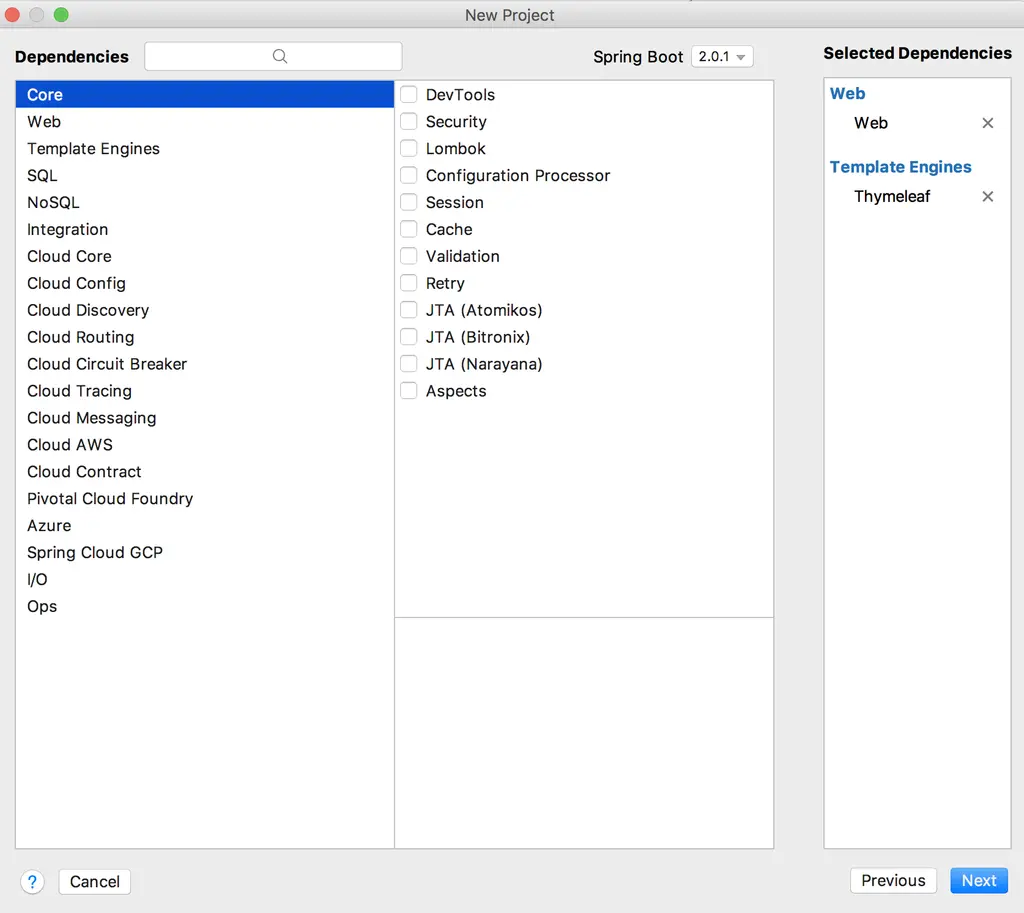Click the red close window button
Viewport: 1024px width, 913px height.
click(x=12, y=14)
